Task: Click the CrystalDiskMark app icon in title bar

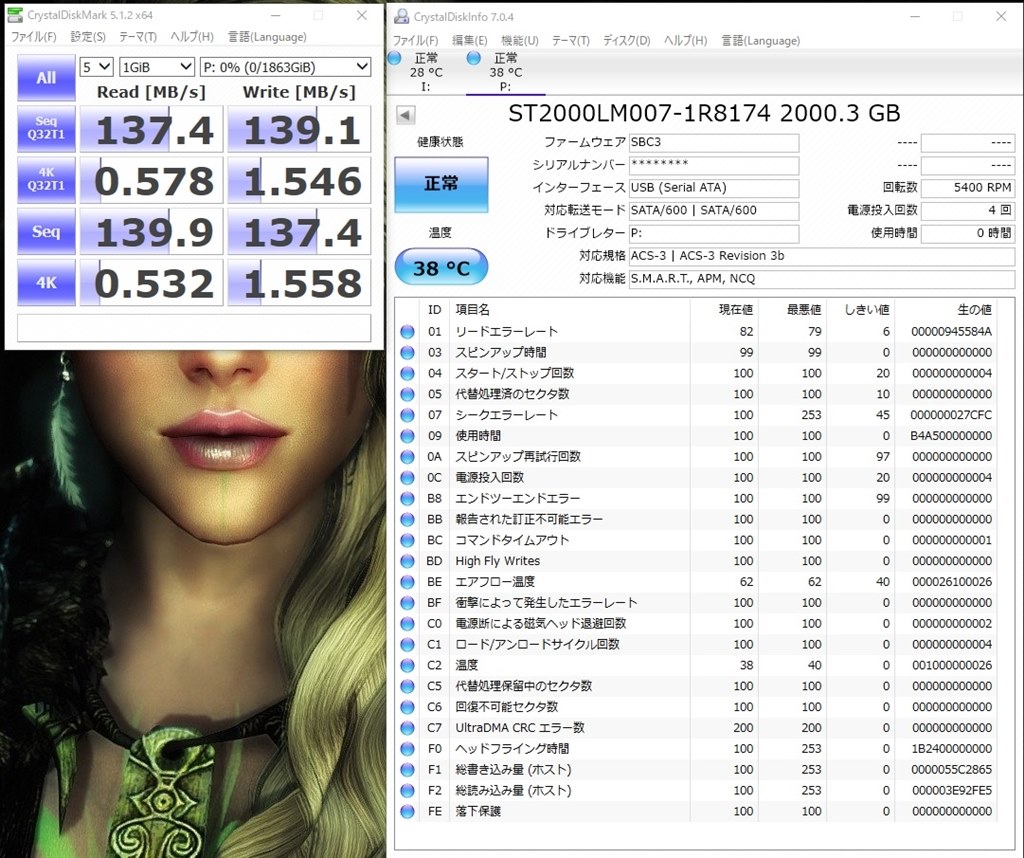Action: coord(15,14)
